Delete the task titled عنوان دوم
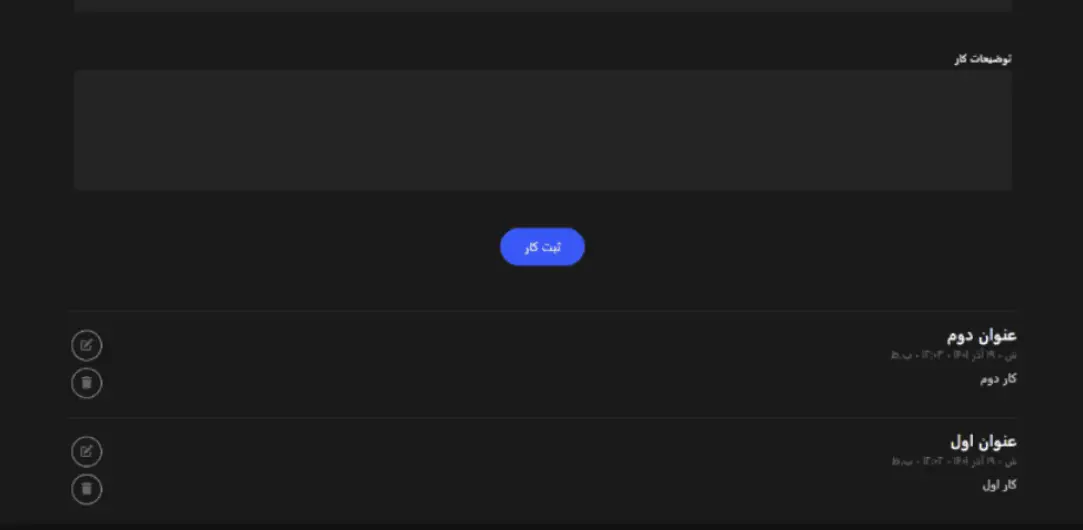The width and height of the screenshot is (1083, 530). tap(86, 383)
